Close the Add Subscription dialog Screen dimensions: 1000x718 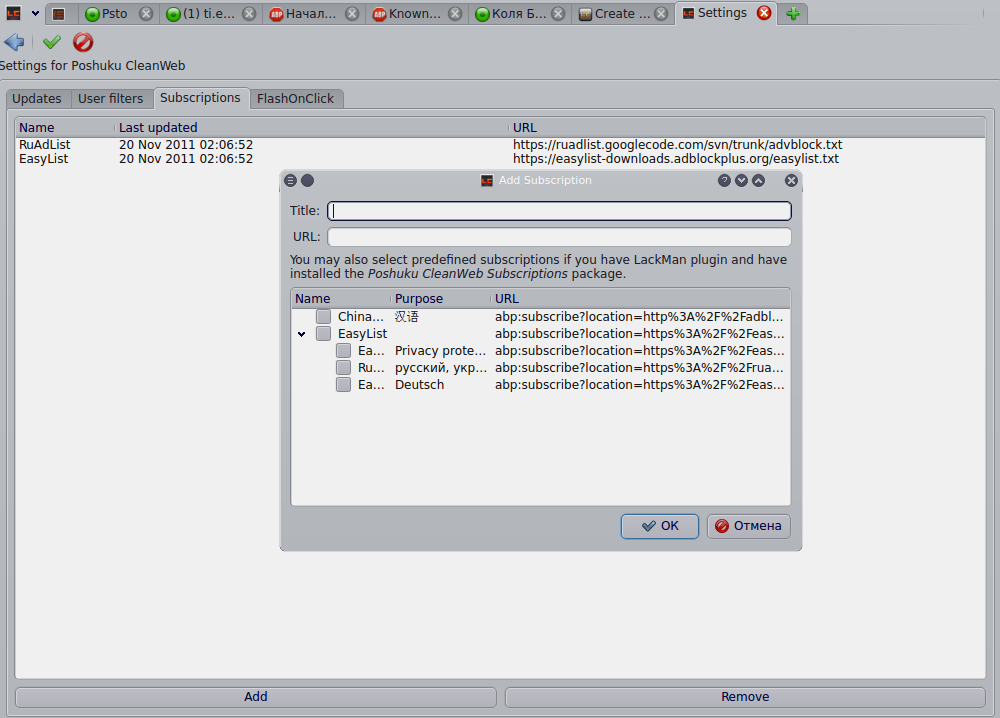coord(791,180)
